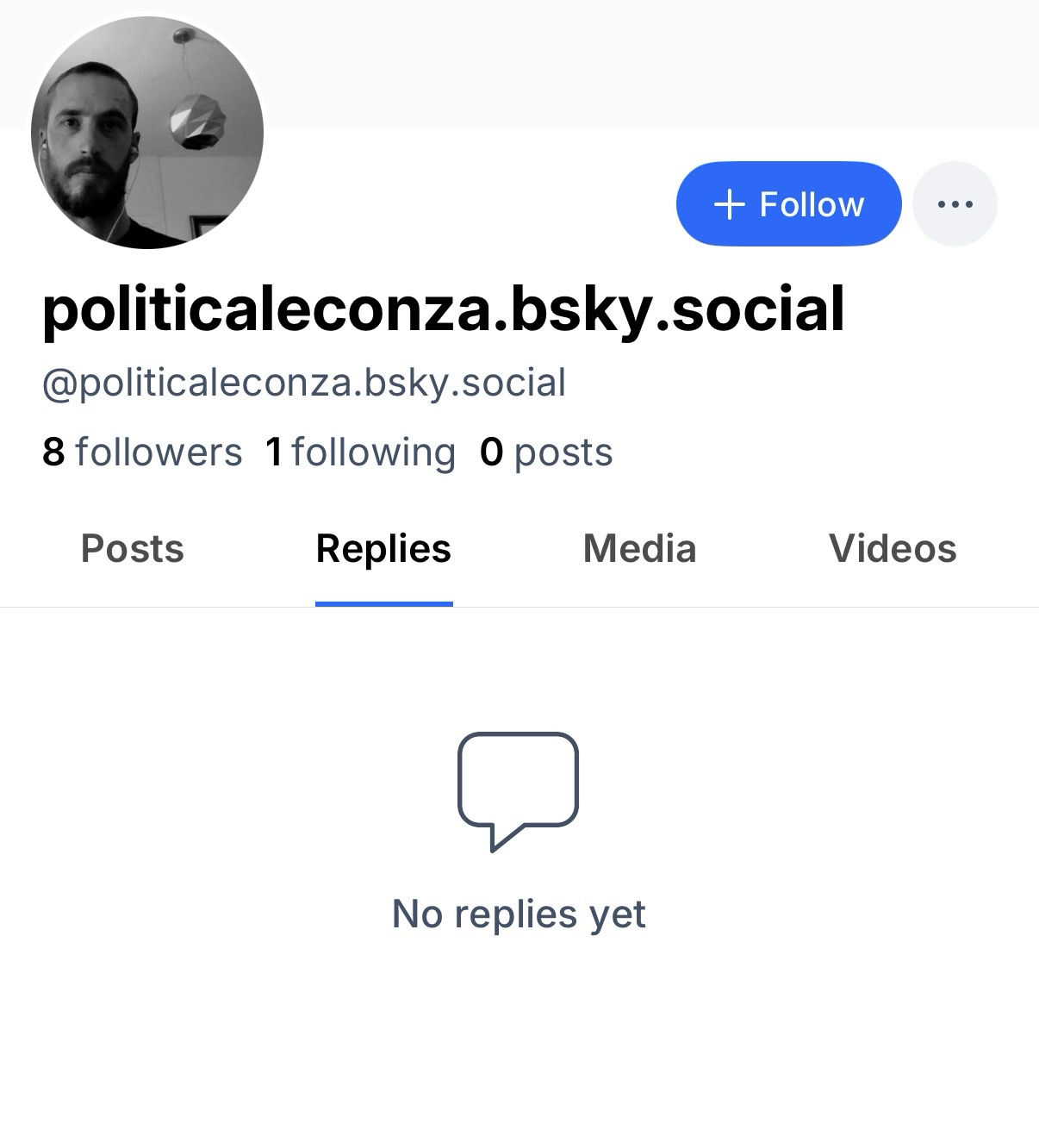This screenshot has height=1148, width=1039.
Task: Open the circular profile avatar photo
Action: (x=147, y=132)
